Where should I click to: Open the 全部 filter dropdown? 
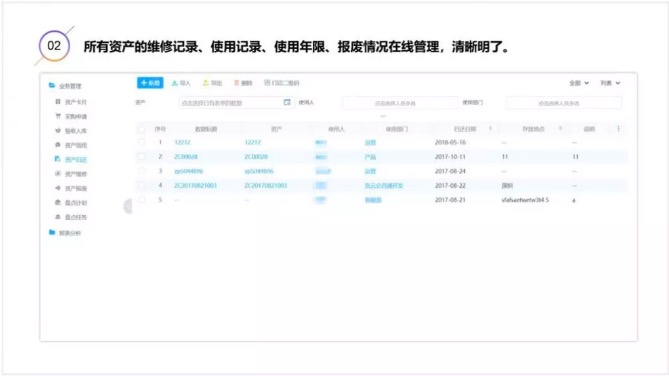click(x=579, y=83)
